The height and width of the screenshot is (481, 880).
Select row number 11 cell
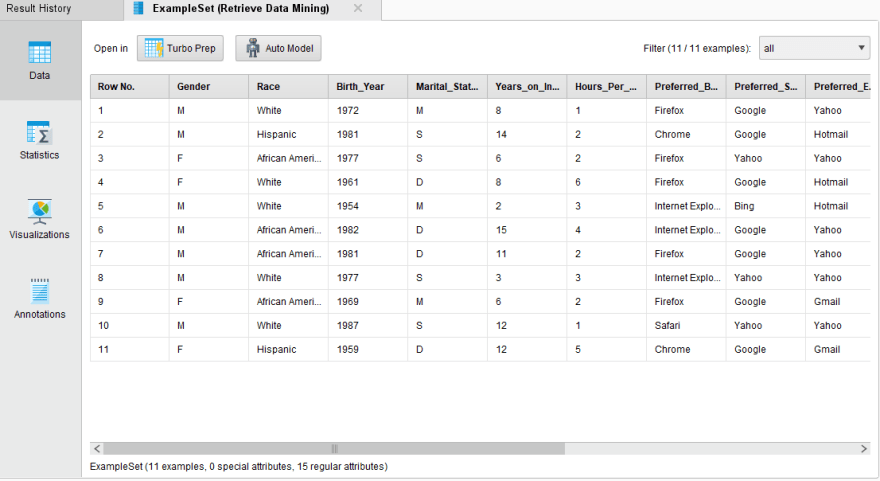tap(130, 349)
